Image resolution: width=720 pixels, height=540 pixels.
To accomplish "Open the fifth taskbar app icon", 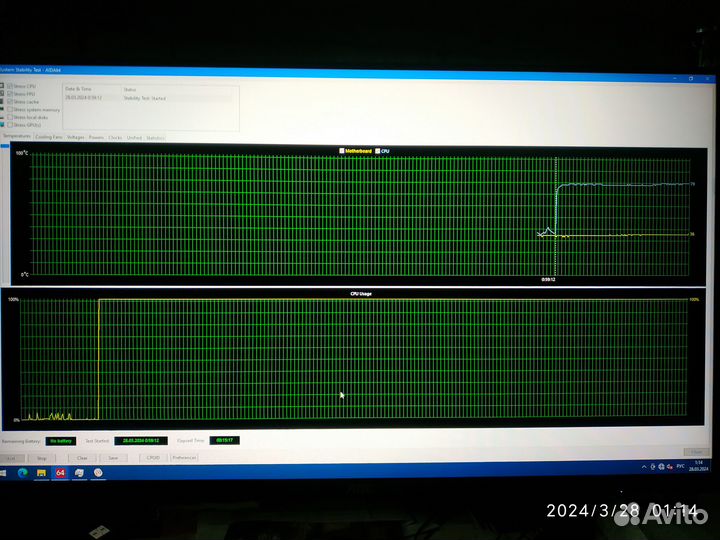I will [x=79, y=472].
